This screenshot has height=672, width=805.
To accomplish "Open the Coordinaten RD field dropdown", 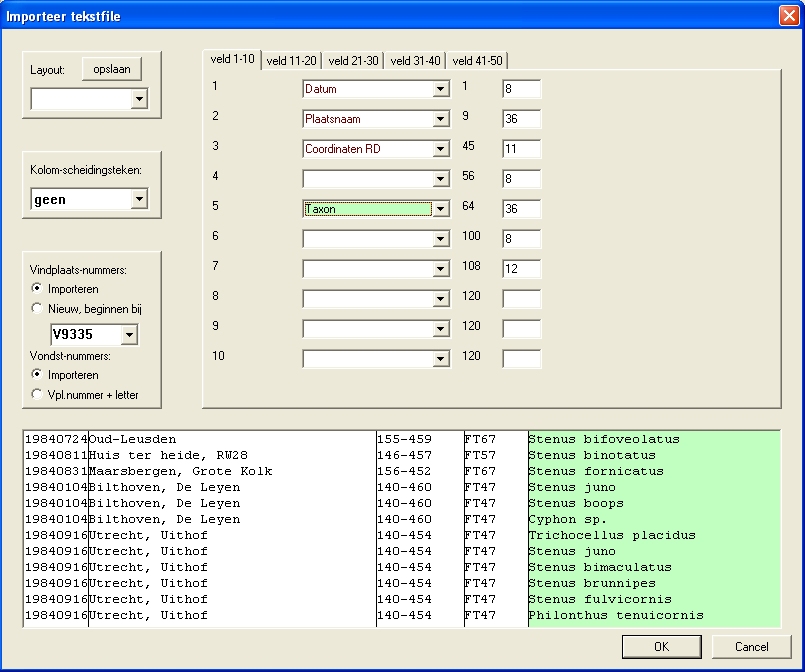I will 440,149.
